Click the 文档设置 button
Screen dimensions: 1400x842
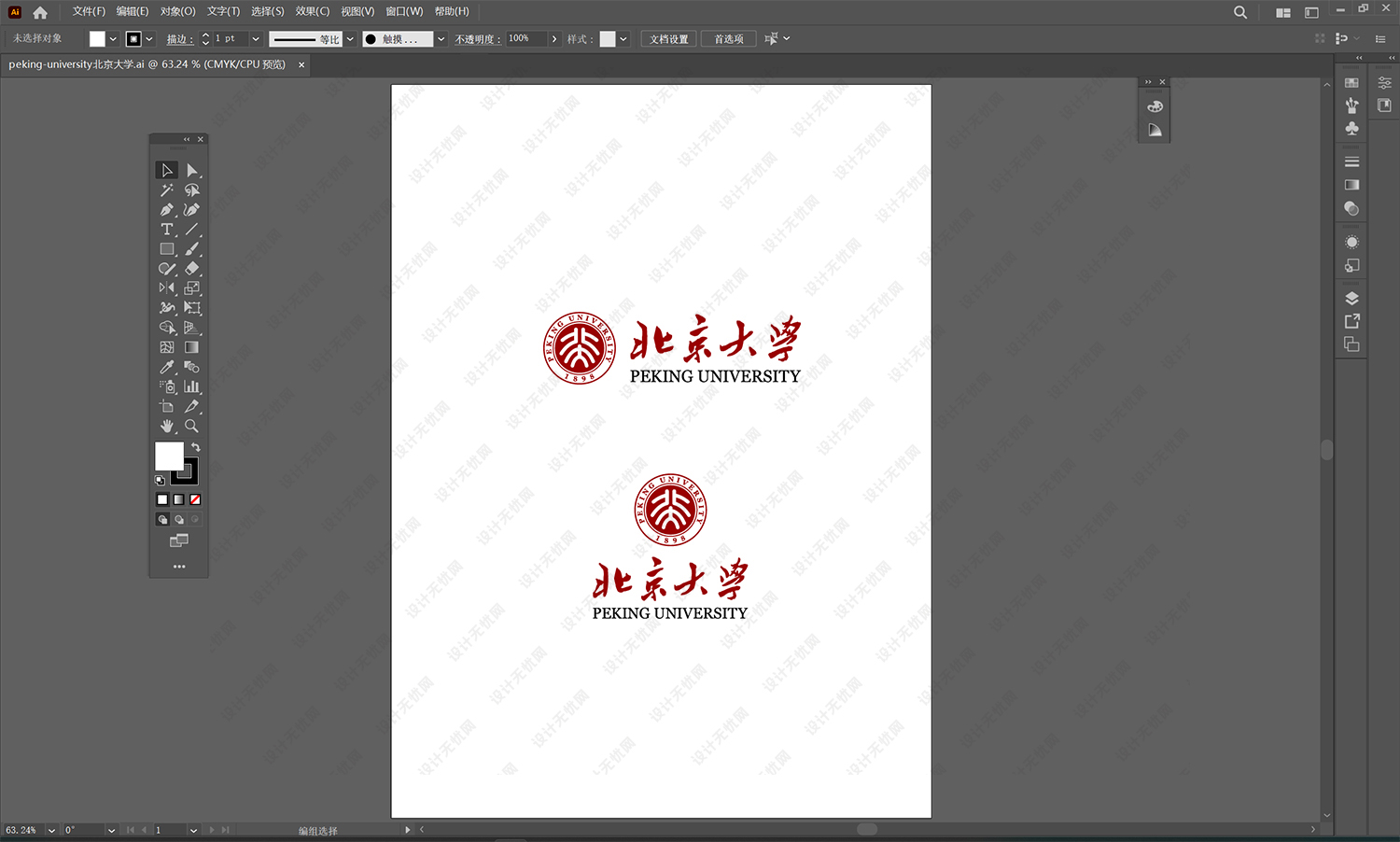coord(669,39)
